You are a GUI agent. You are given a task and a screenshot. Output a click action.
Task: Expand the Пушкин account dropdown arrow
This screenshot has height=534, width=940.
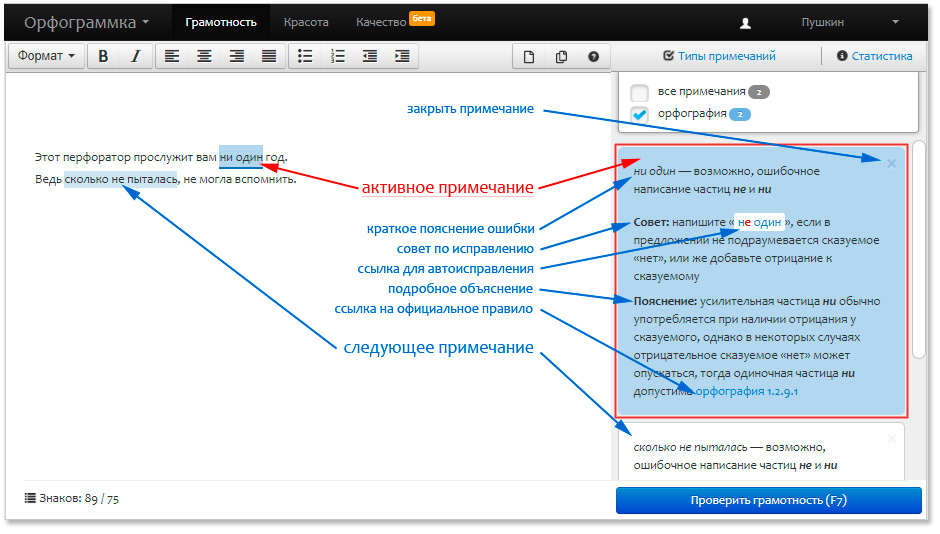pyautogui.click(x=895, y=22)
